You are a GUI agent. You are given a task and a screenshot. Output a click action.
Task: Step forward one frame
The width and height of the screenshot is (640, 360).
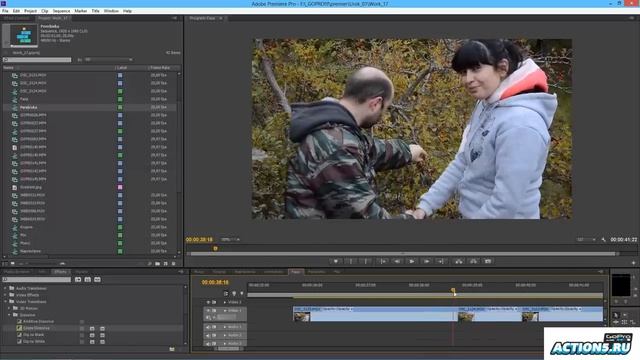[427, 262]
